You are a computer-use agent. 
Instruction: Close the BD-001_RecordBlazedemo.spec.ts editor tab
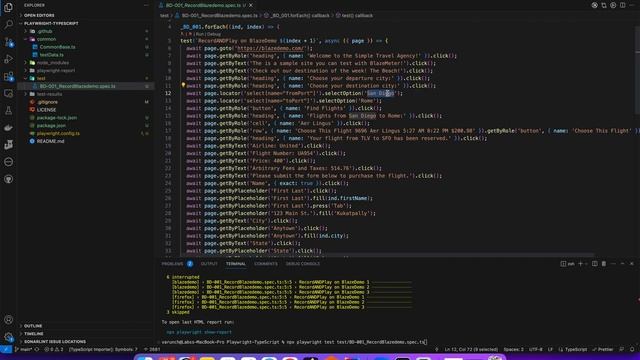click(x=251, y=5)
